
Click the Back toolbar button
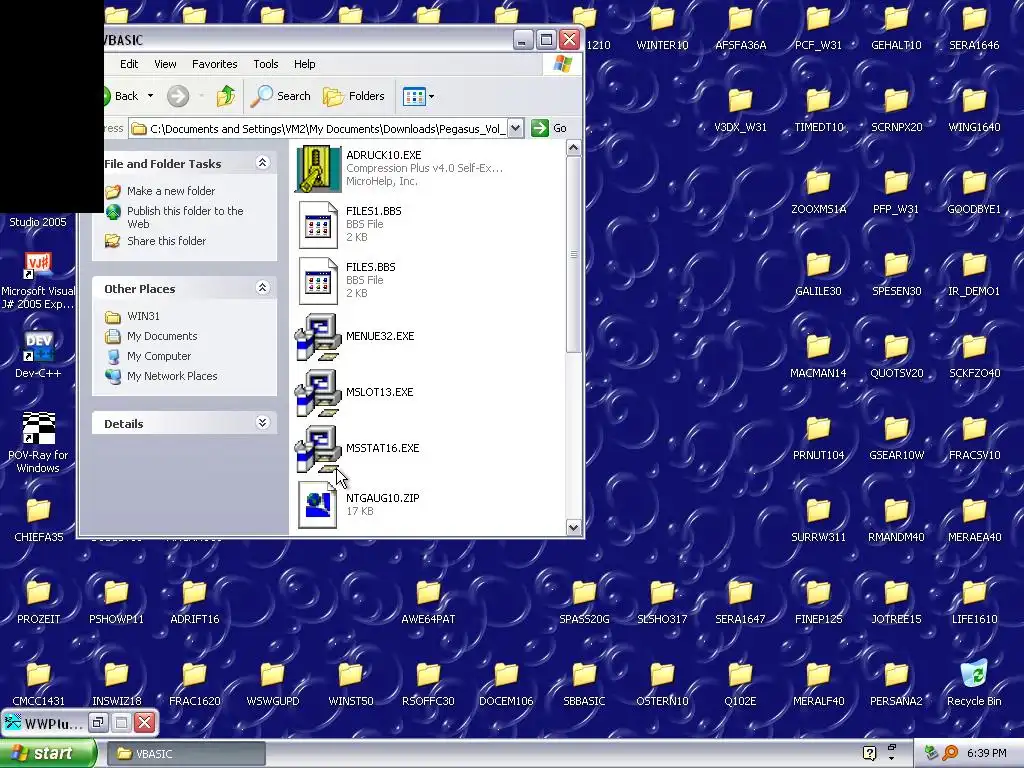pyautogui.click(x=121, y=96)
